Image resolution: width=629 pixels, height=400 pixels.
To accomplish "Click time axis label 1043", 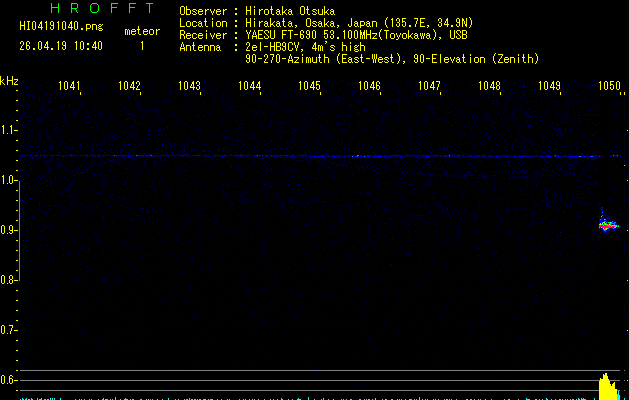I will point(189,85).
